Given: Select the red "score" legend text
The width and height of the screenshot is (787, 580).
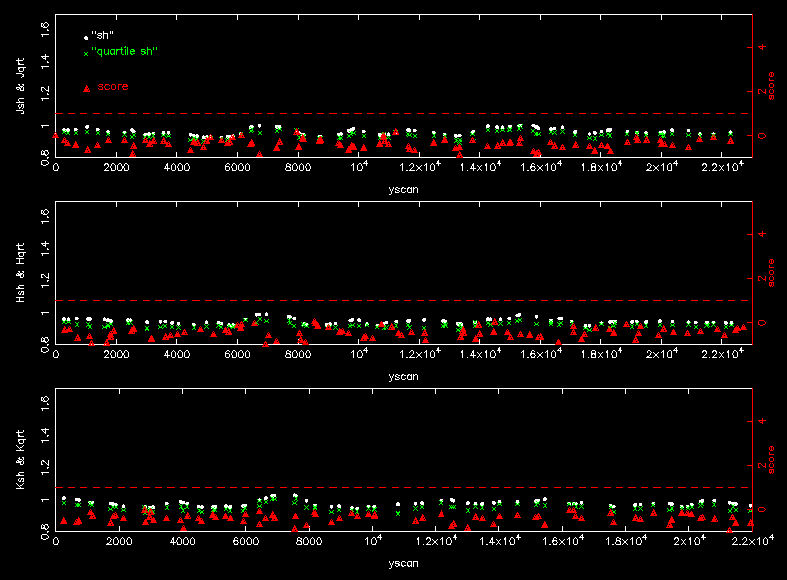Looking at the screenshot, I should (112, 87).
